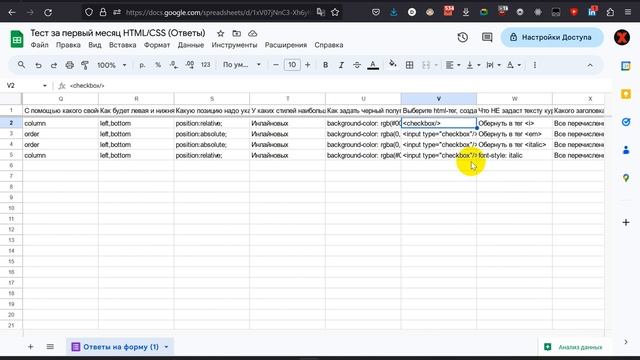Open the Вставка menu

pos(122,45)
